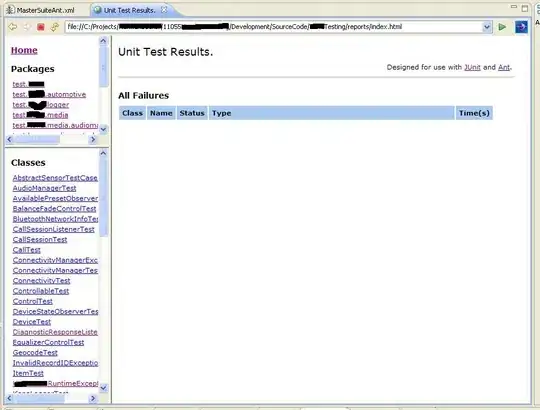The height and width of the screenshot is (410, 540).
Task: Open the URL address history dropdown
Action: click(x=487, y=27)
